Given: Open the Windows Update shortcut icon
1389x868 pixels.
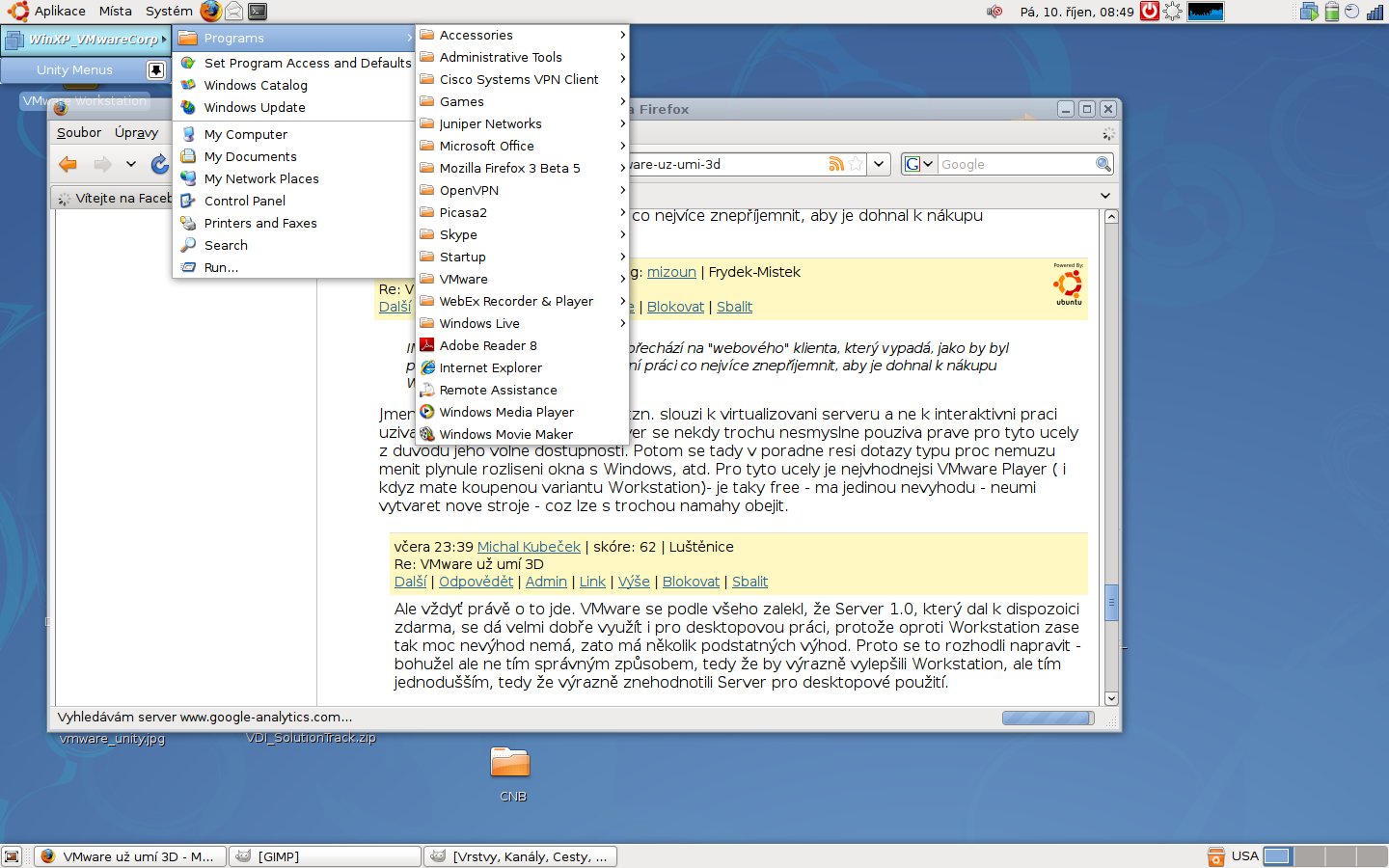Looking at the screenshot, I should click(188, 107).
